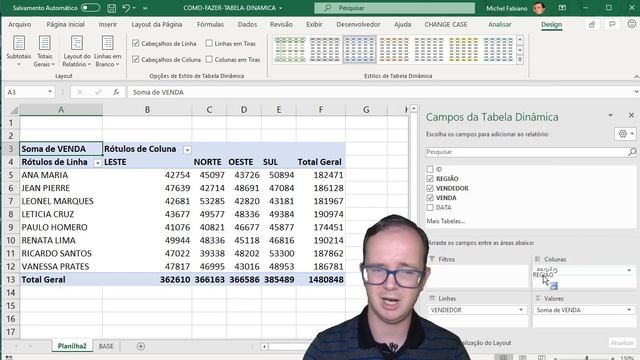The image size is (640, 360).
Task: Uncheck Cabeçalhos de Linha checkbox
Action: tap(136, 43)
